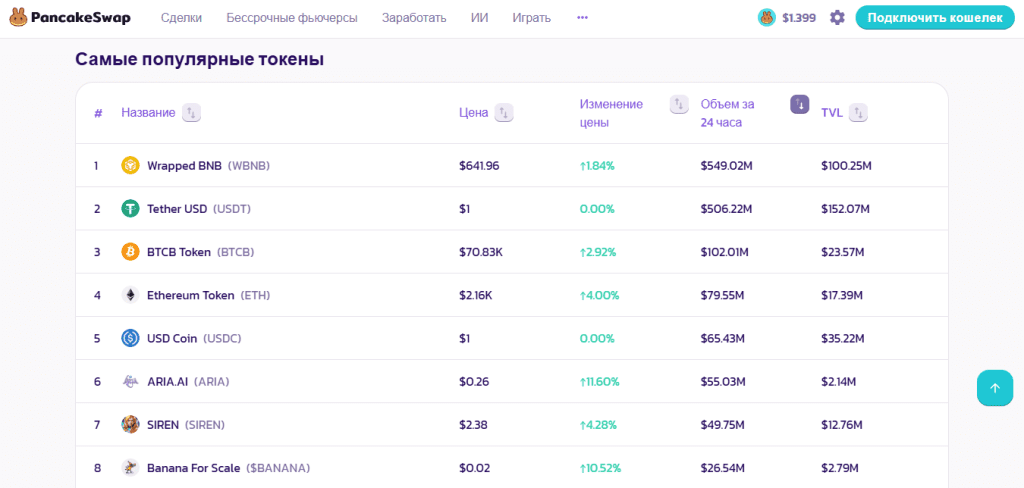Click the SIREN token icon

(131, 425)
